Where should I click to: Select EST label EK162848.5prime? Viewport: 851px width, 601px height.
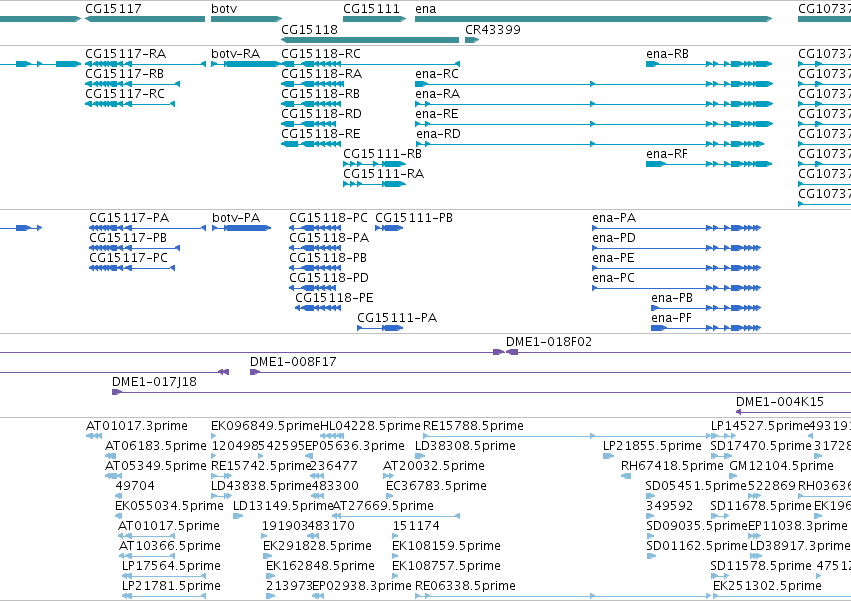(320, 567)
